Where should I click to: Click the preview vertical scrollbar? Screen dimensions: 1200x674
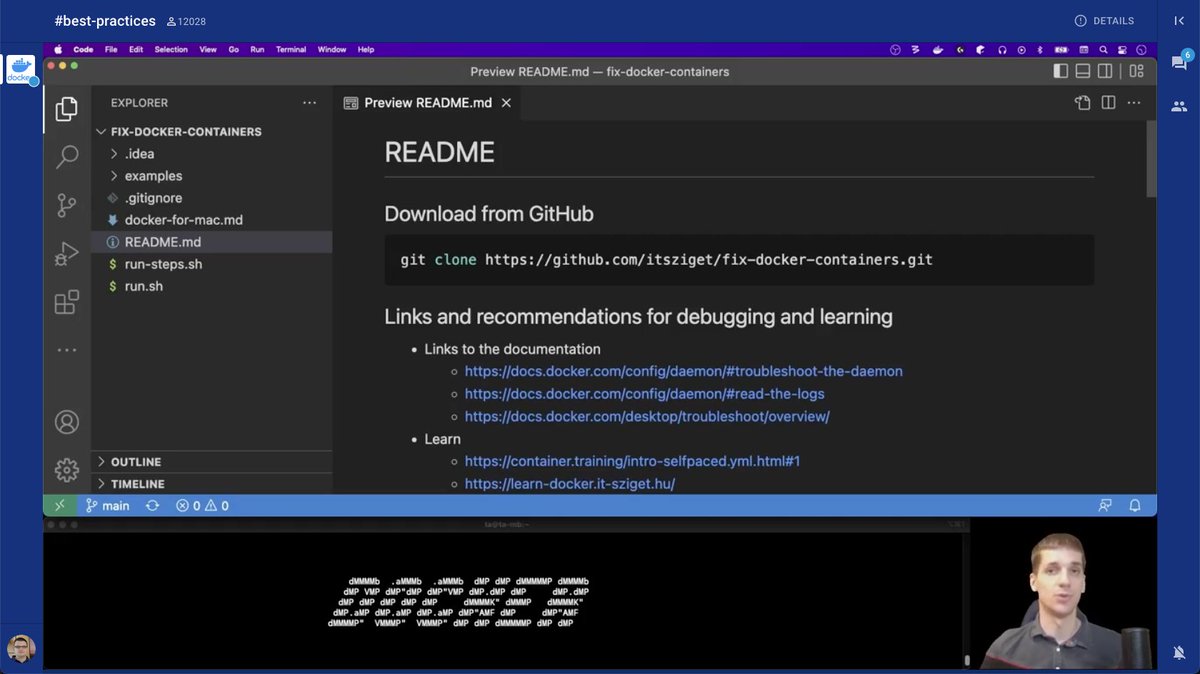point(1151,159)
